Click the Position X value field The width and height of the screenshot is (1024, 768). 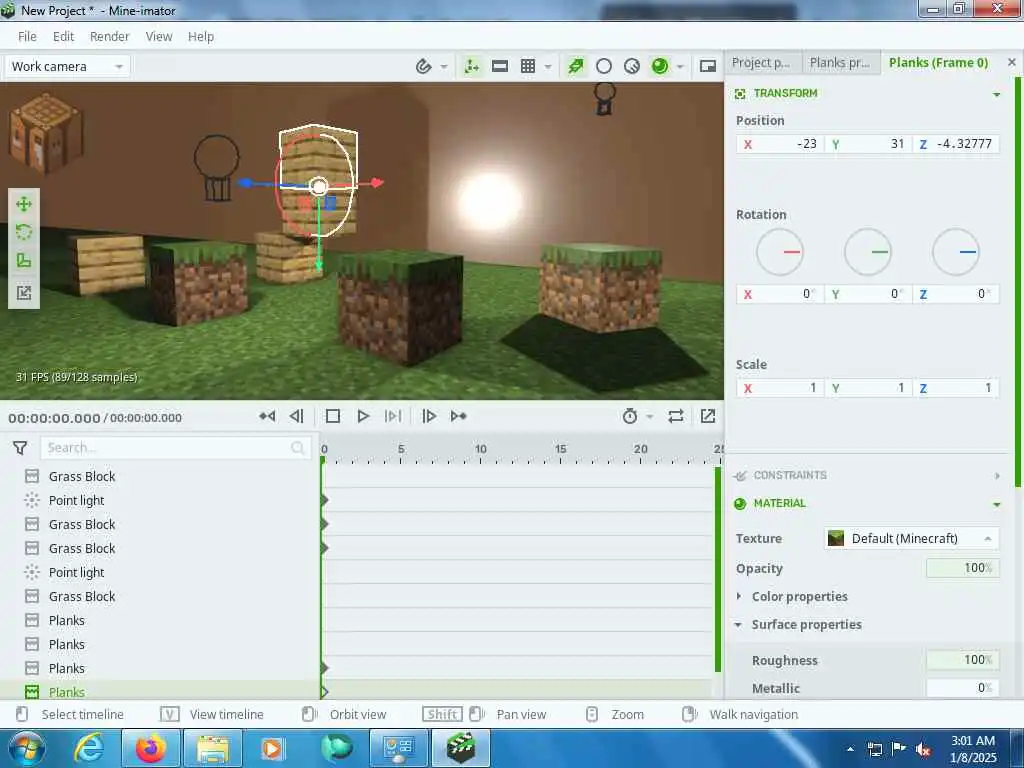[x=780, y=144]
